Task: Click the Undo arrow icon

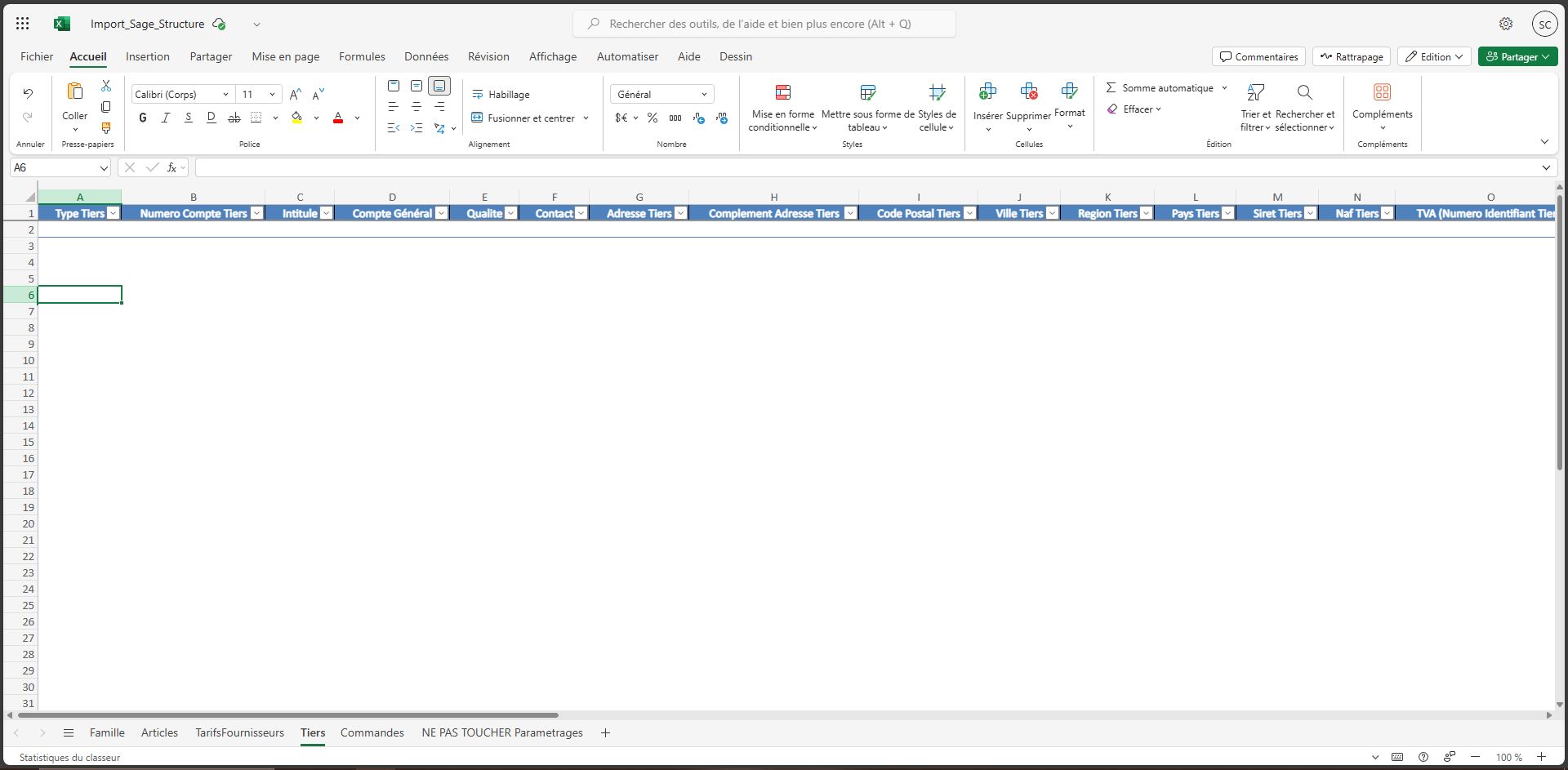Action: coord(28,94)
